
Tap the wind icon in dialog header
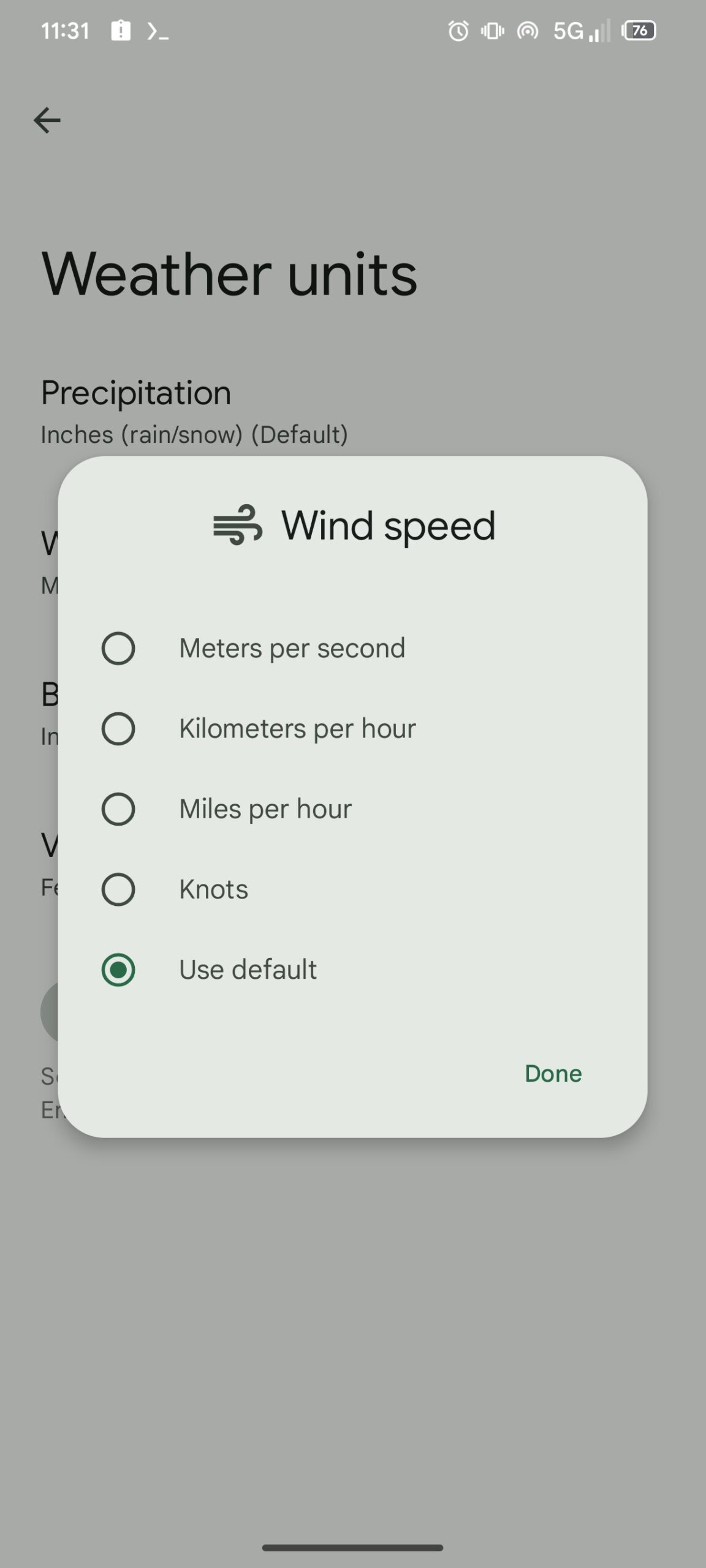click(x=238, y=525)
